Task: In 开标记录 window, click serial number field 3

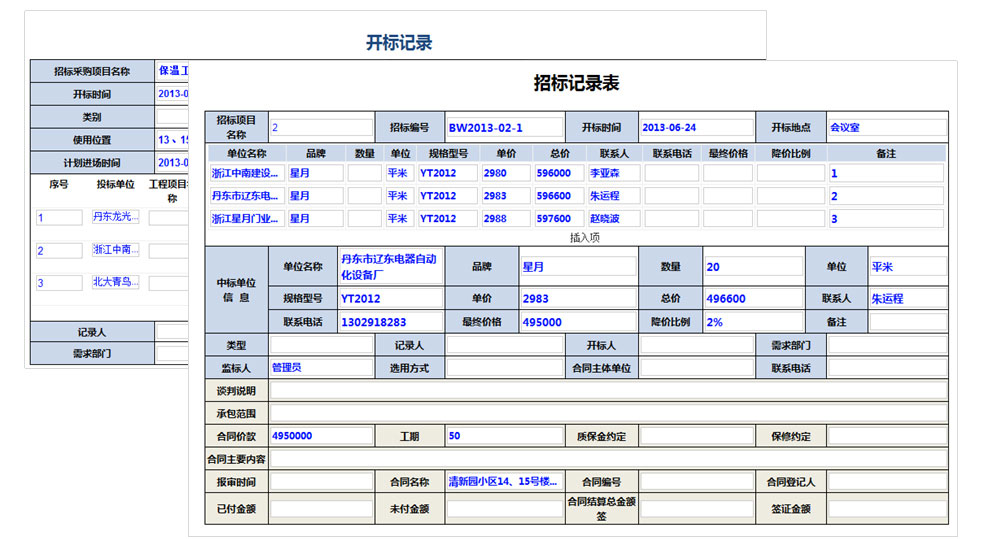Action: tap(59, 283)
